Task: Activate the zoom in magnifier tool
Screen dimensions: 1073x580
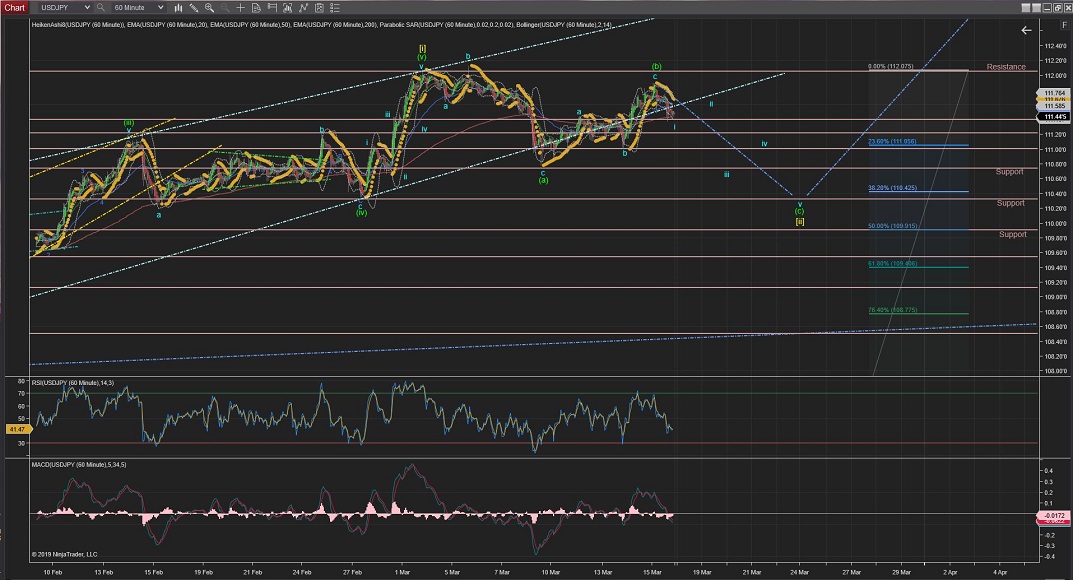Action: [x=209, y=8]
